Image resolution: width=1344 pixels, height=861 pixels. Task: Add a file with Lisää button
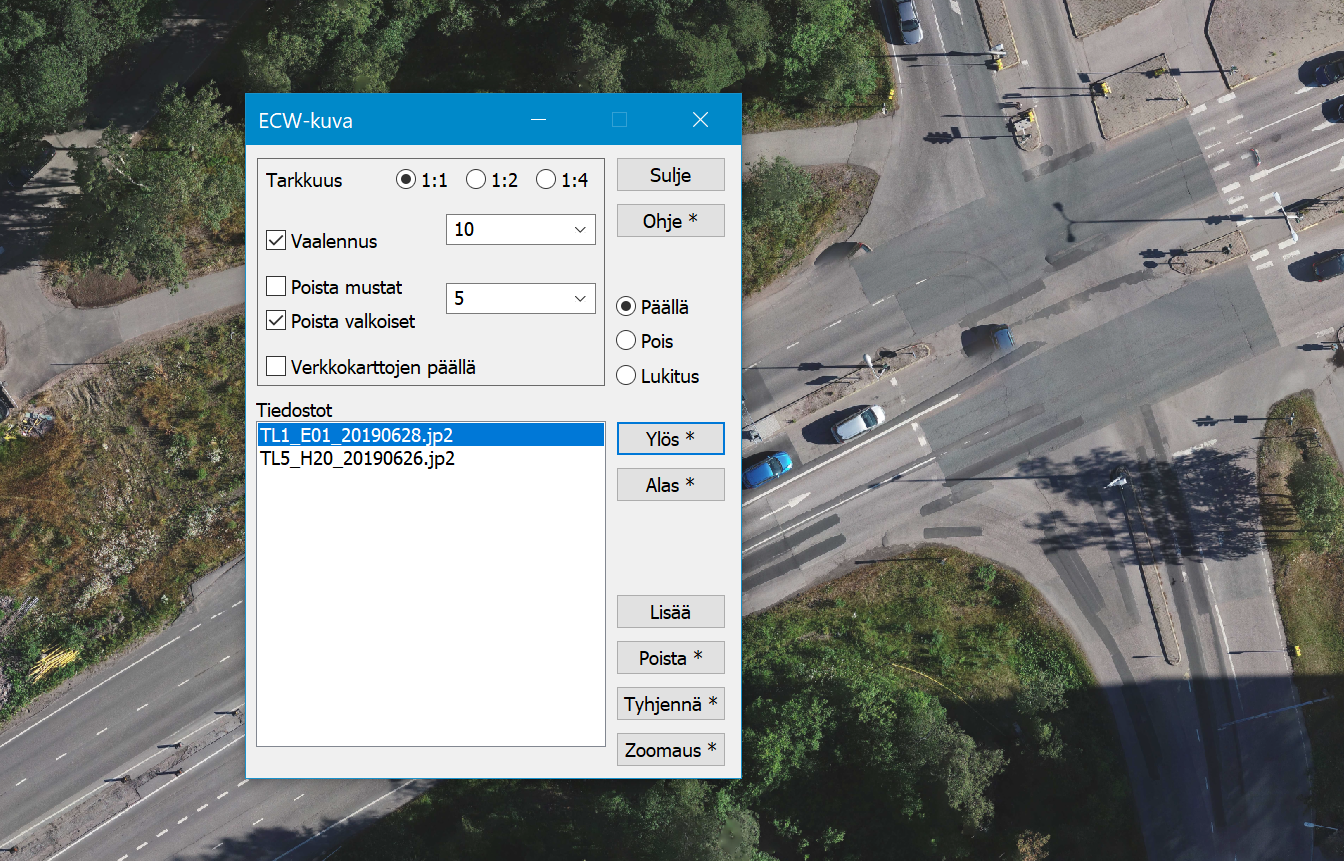click(x=670, y=612)
